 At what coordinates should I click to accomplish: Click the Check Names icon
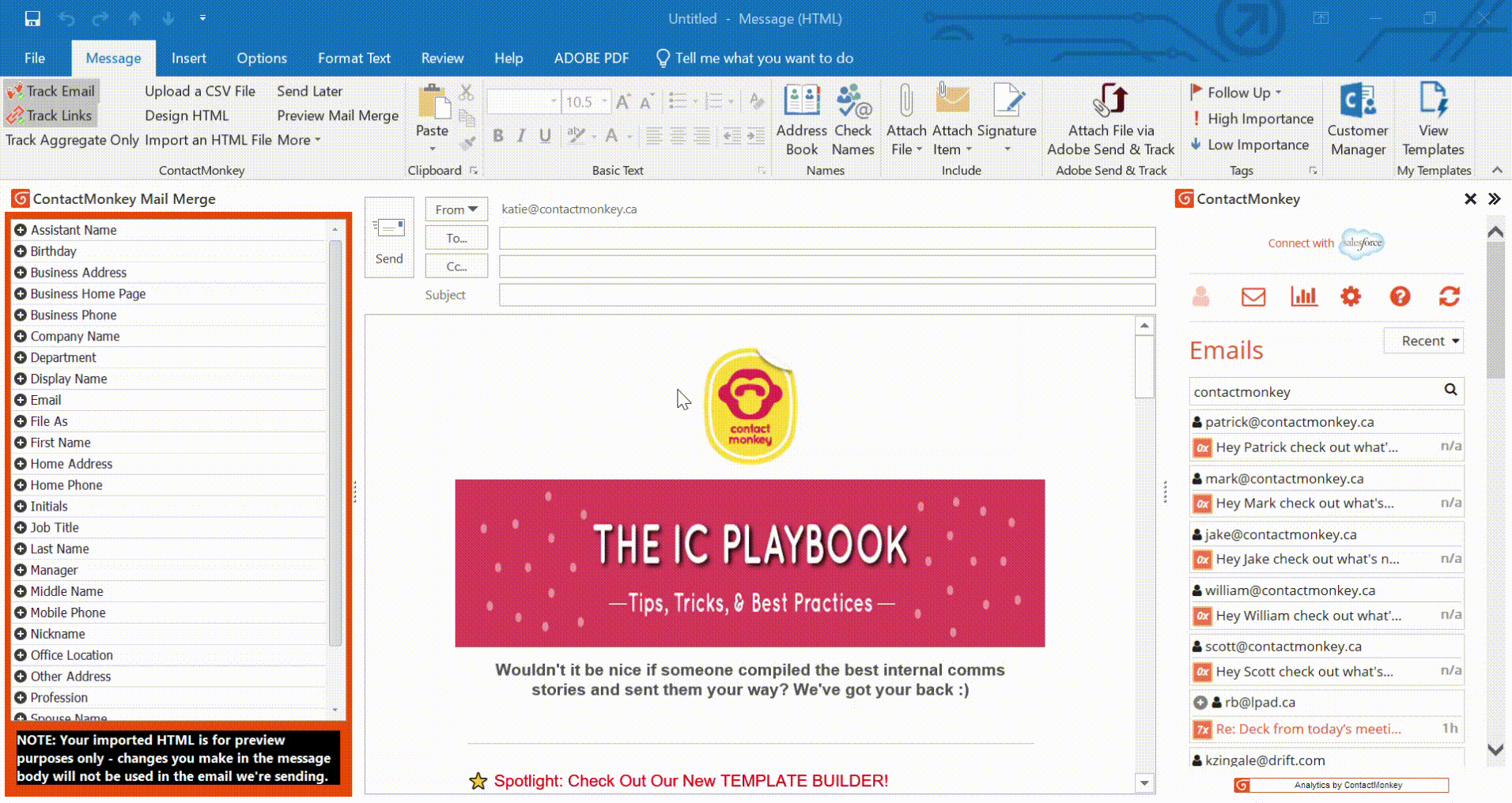click(853, 101)
